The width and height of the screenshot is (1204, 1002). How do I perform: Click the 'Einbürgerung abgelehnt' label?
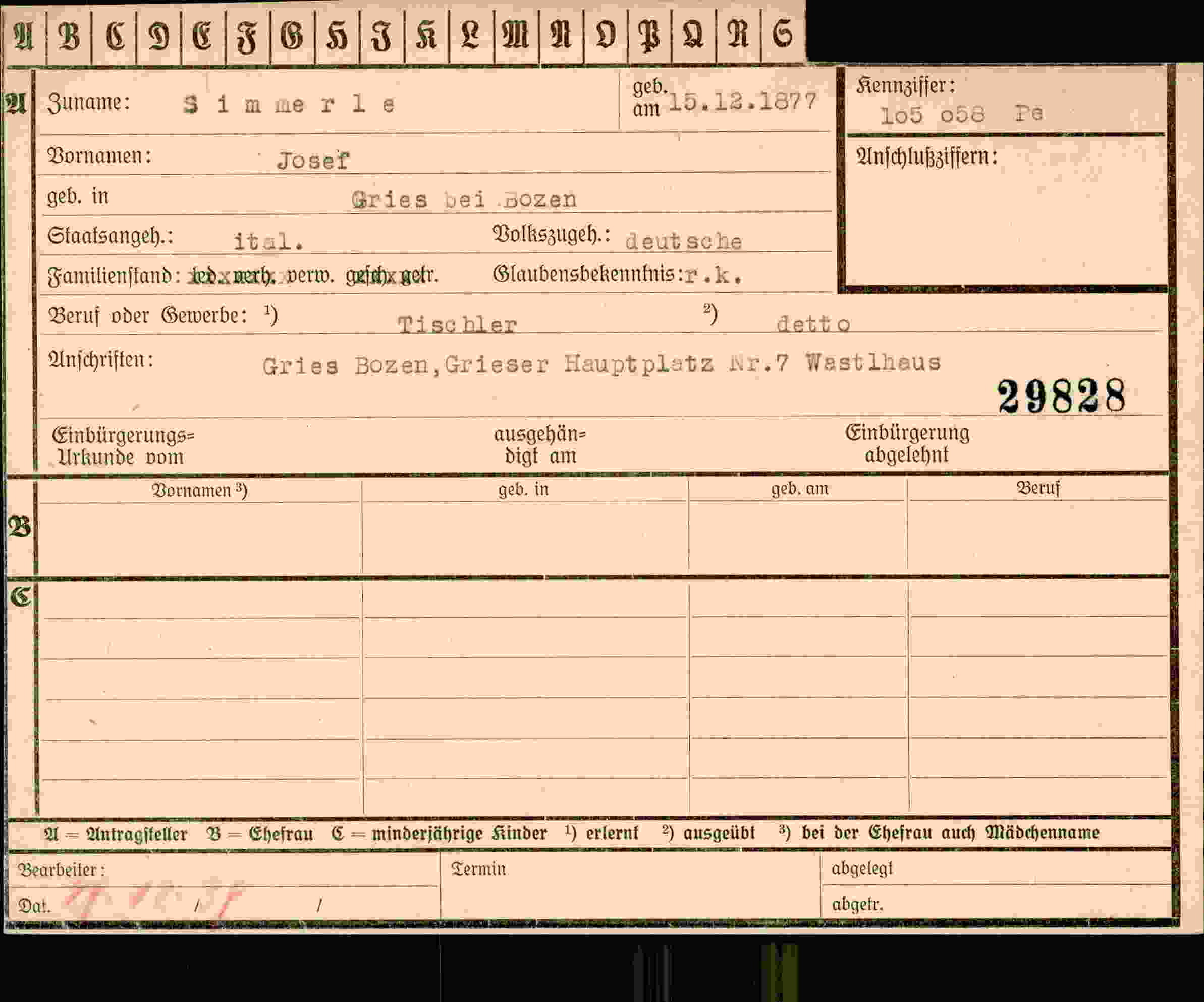[x=907, y=443]
